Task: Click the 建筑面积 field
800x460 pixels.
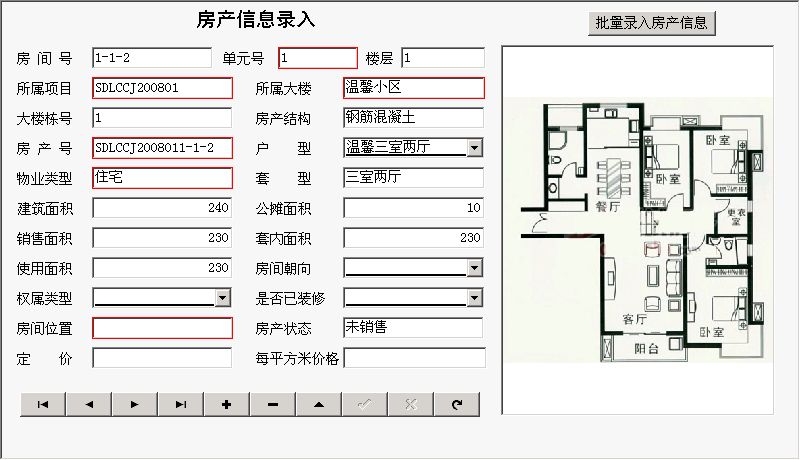Action: 162,208
